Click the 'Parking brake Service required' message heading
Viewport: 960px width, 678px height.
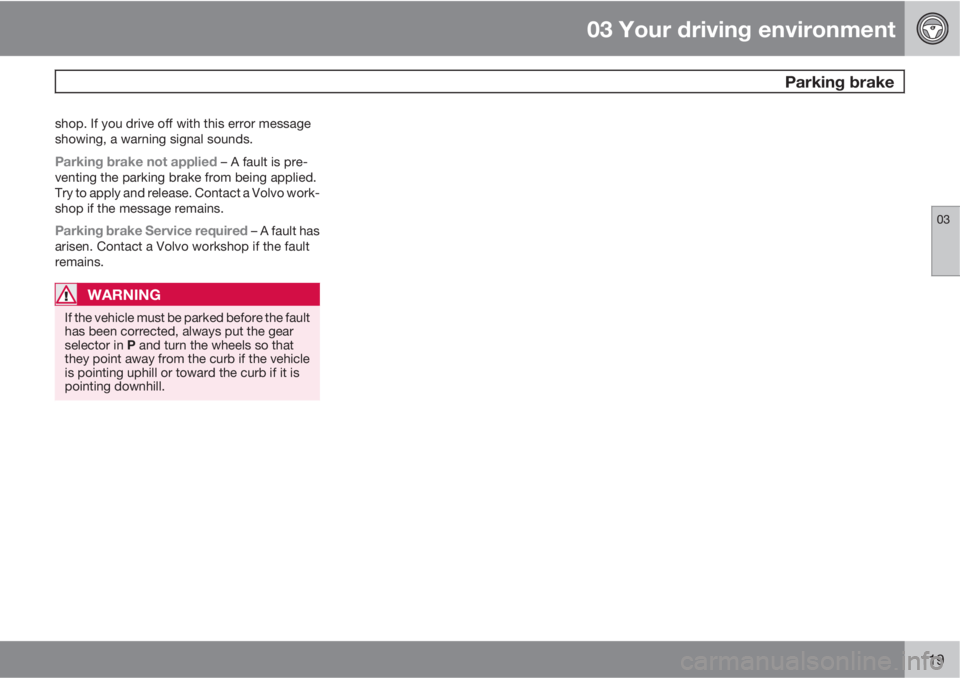(x=151, y=231)
